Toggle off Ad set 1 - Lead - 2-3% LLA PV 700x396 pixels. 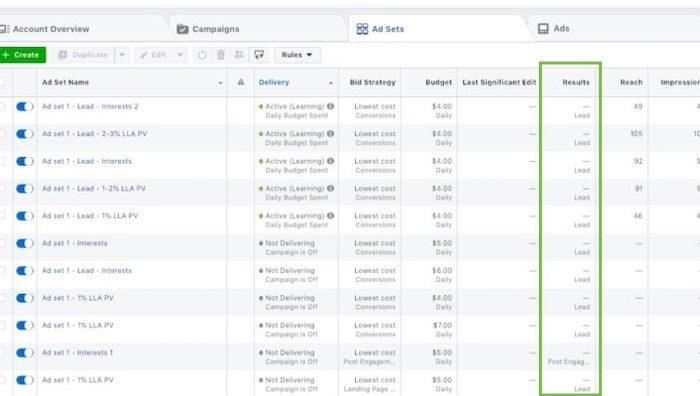pyautogui.click(x=25, y=134)
